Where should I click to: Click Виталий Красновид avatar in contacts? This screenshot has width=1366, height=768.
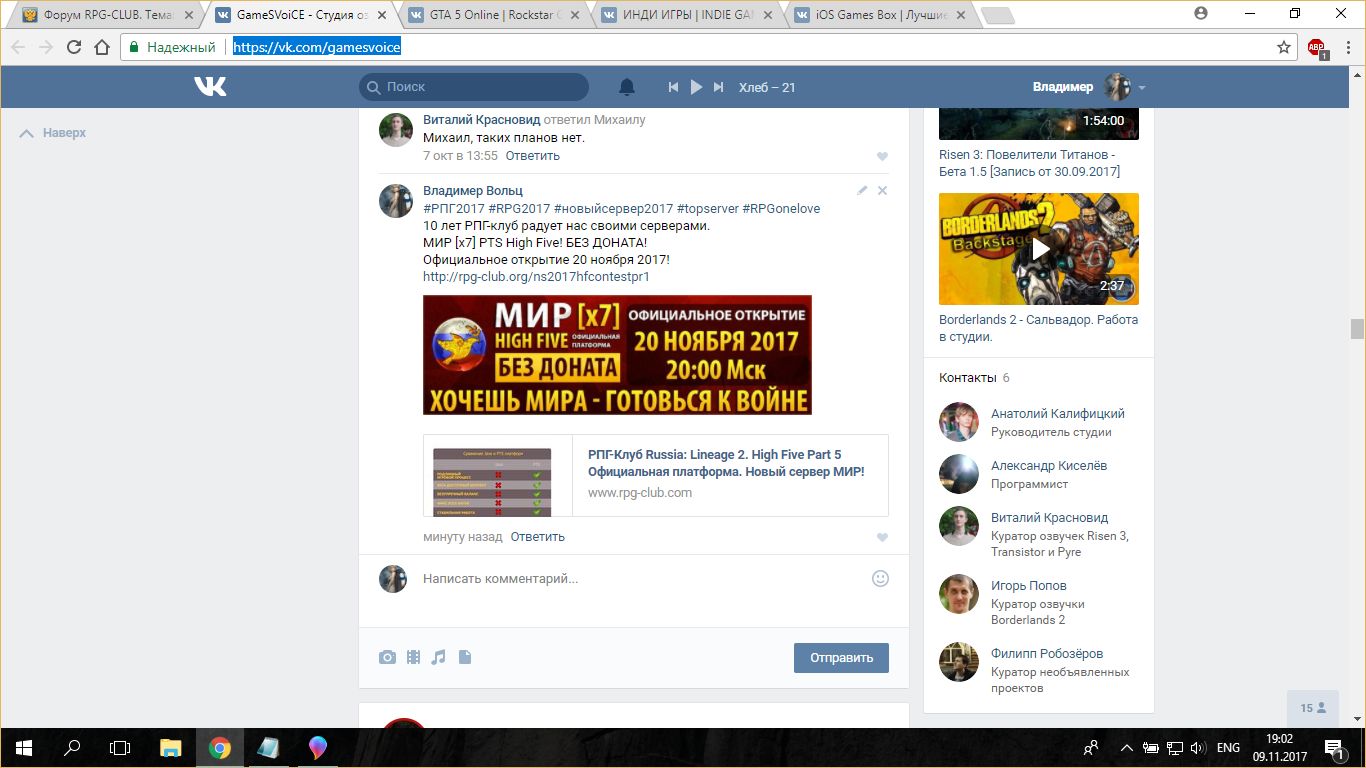point(958,526)
